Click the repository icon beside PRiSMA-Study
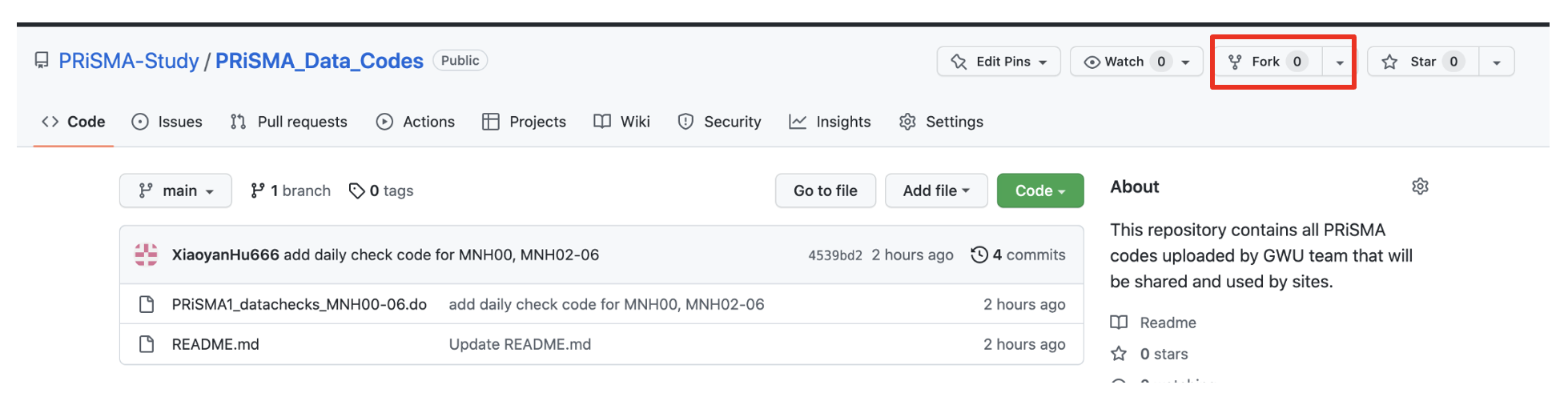1568x413 pixels. (42, 61)
